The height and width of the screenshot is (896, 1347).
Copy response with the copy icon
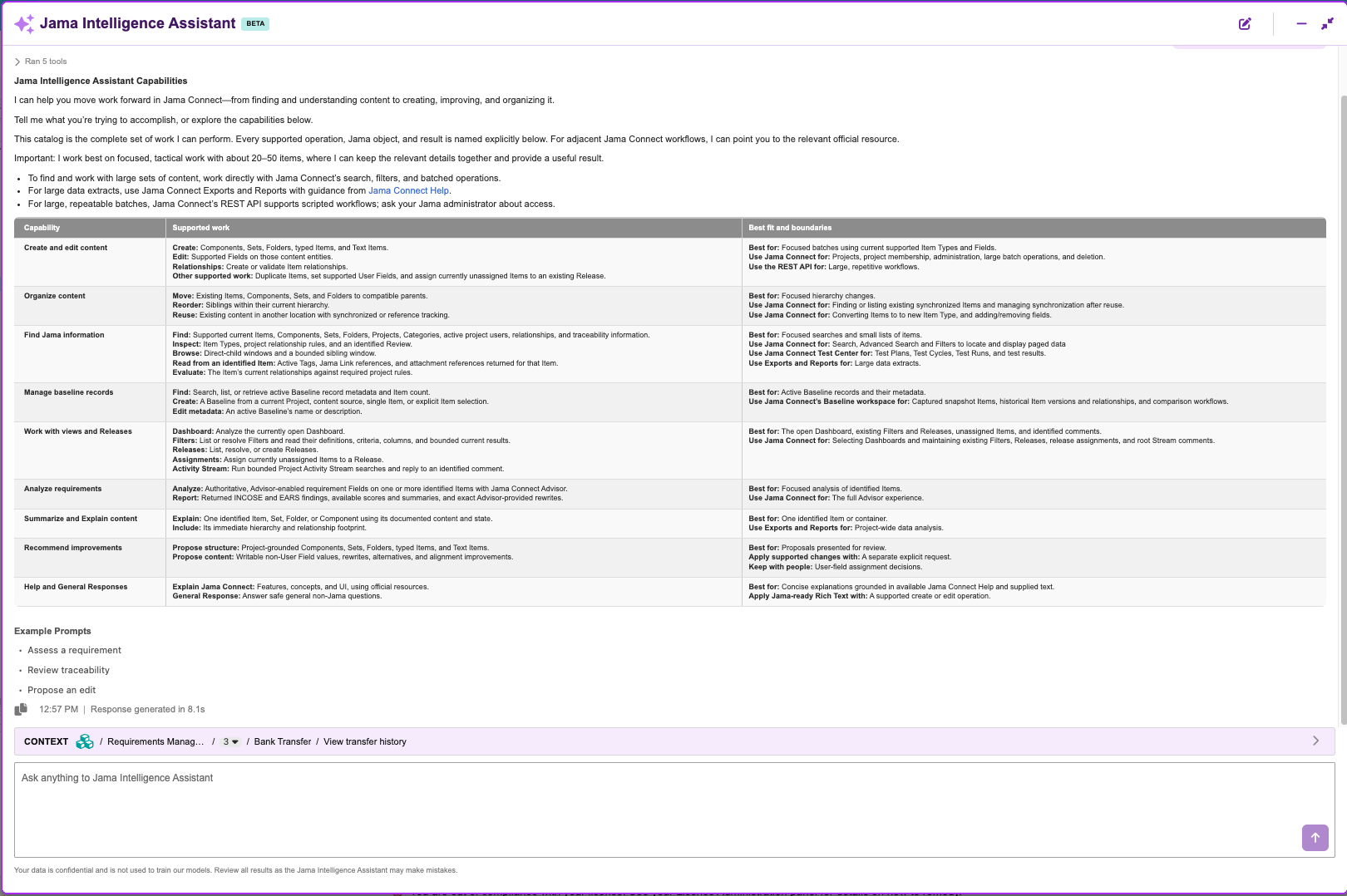pos(21,709)
